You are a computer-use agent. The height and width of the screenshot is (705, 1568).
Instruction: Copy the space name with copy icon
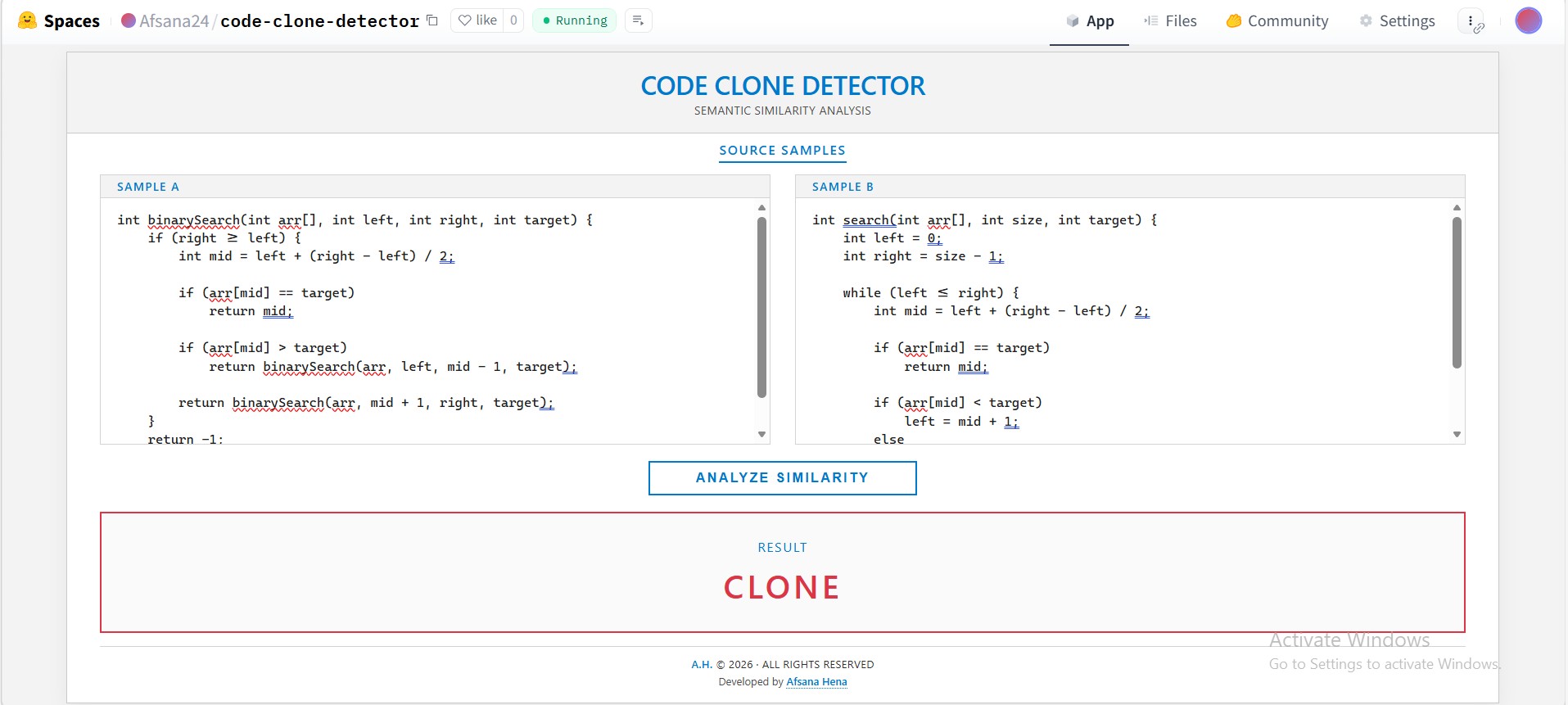[432, 20]
